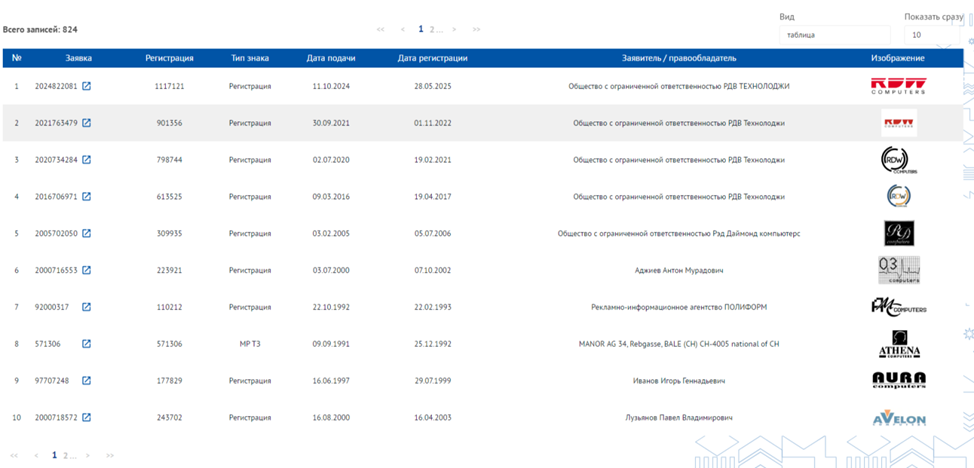The width and height of the screenshot is (974, 468).
Task: View the AVELON trademark image
Action: click(x=898, y=418)
